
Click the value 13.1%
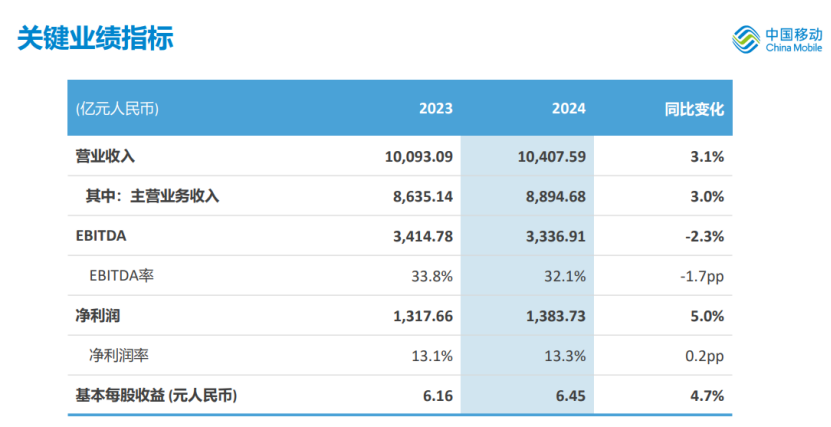tap(432, 356)
